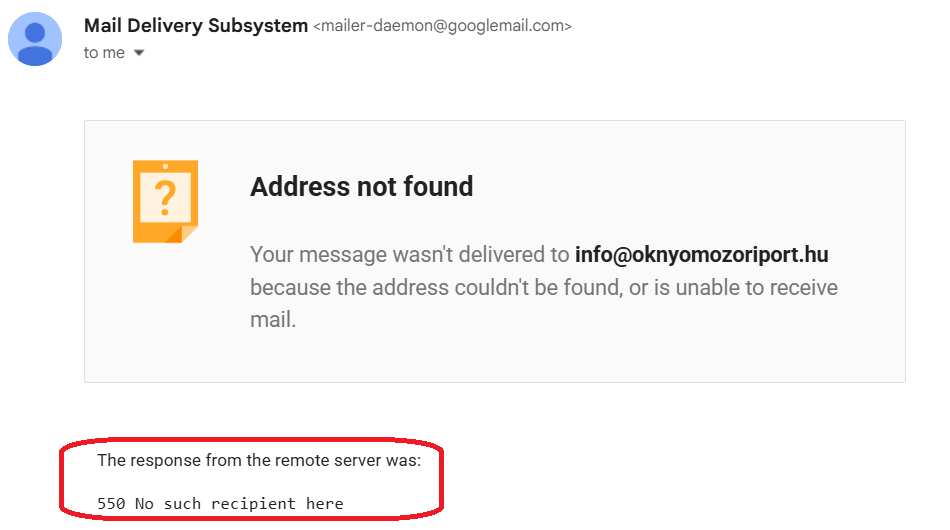
Task: Click the word "Subsystem" in sender name
Action: tap(260, 26)
